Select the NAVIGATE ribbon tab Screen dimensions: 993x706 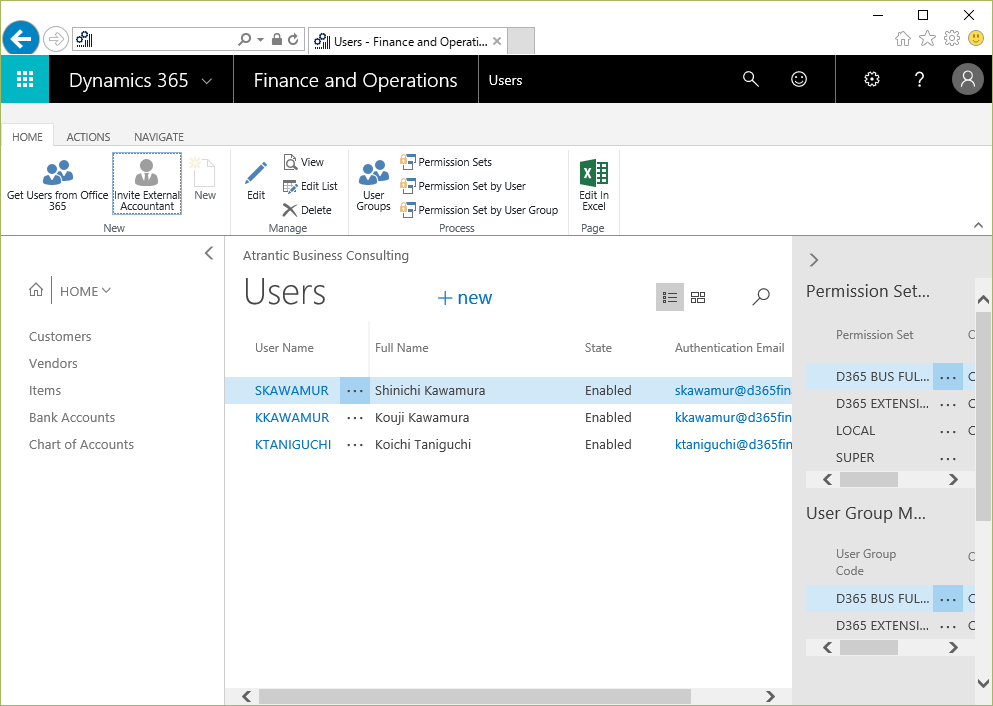[x=159, y=137]
